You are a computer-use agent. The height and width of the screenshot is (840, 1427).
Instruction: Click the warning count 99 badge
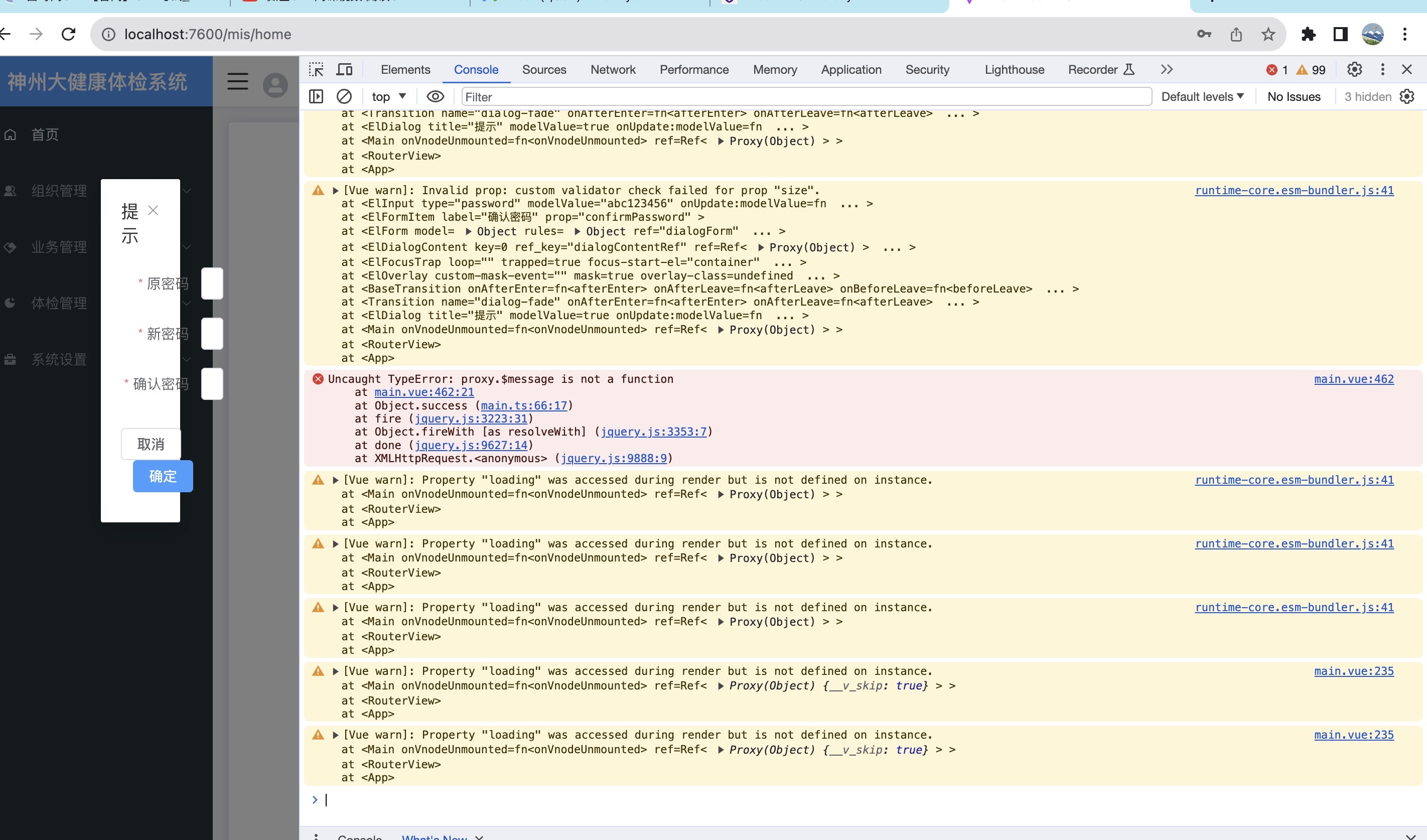(1311, 70)
